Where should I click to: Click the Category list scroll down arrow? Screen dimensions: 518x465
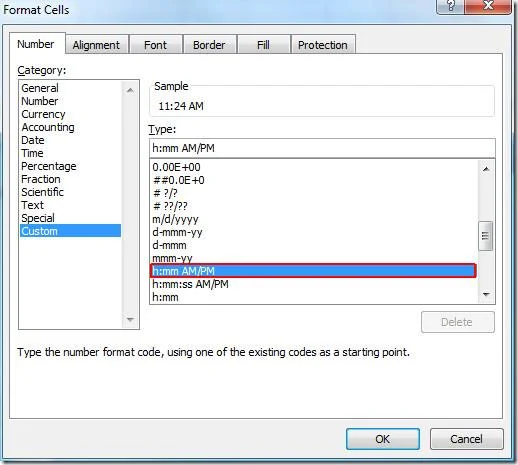pos(130,319)
